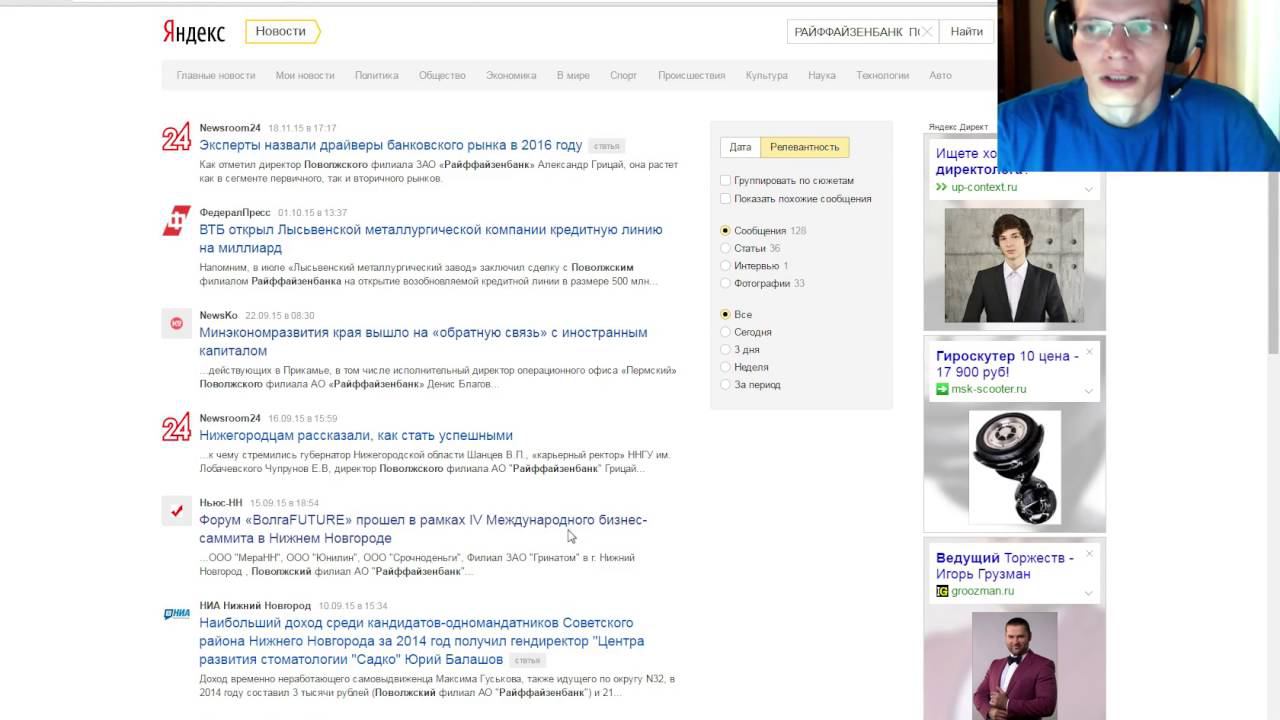Image resolution: width=1280 pixels, height=720 pixels.
Task: Click the up-context.ru favicon arrows
Action: [942, 187]
